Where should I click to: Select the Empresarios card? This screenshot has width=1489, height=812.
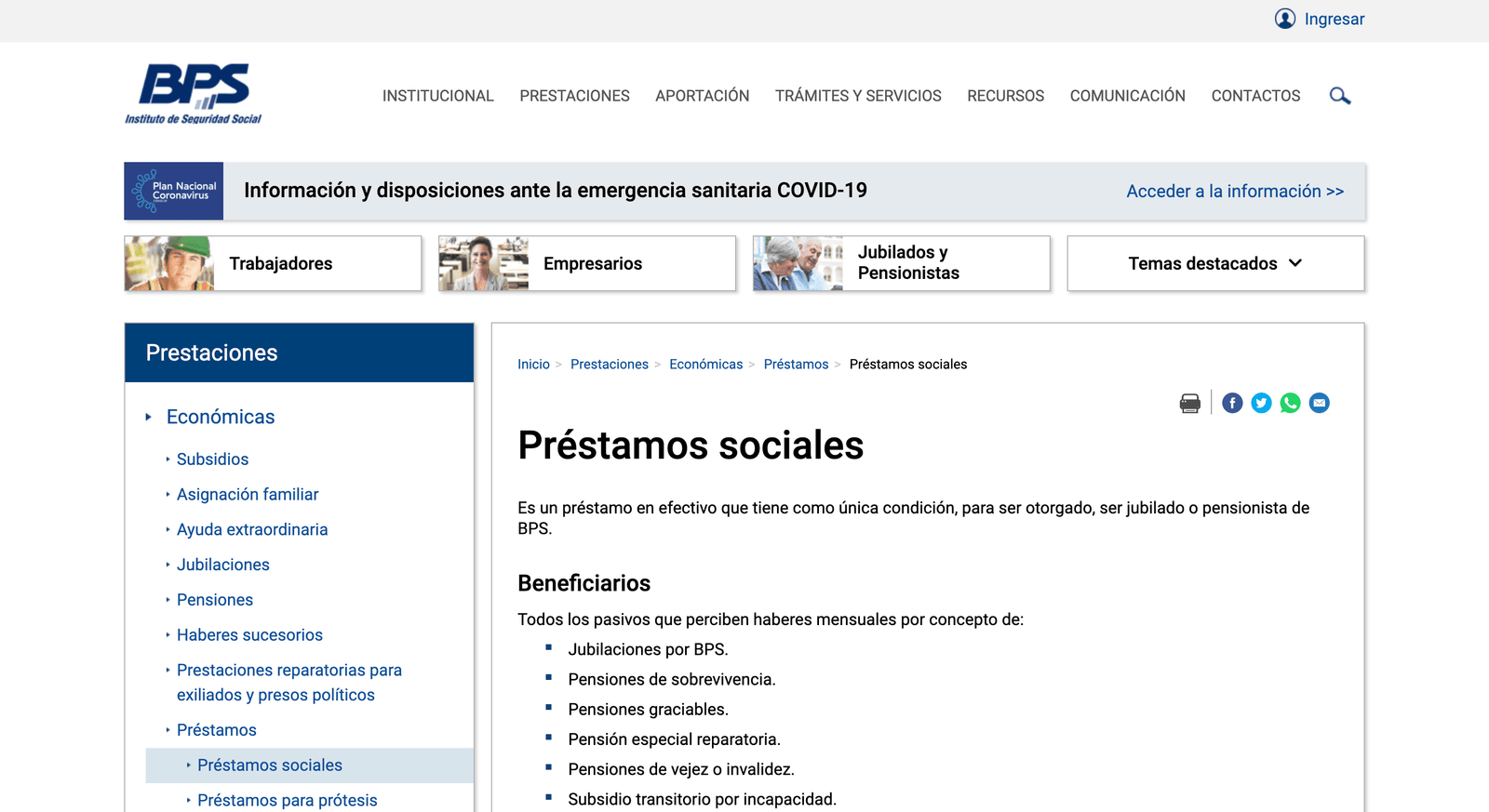587,263
